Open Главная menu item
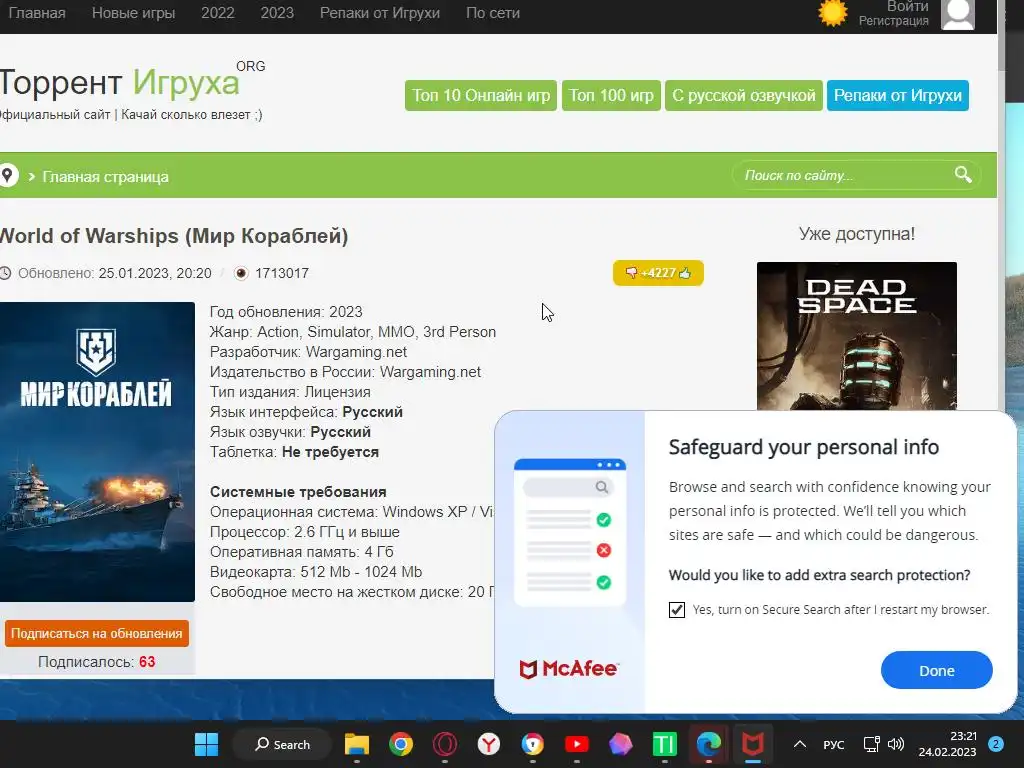This screenshot has width=1024, height=768. pos(37,13)
